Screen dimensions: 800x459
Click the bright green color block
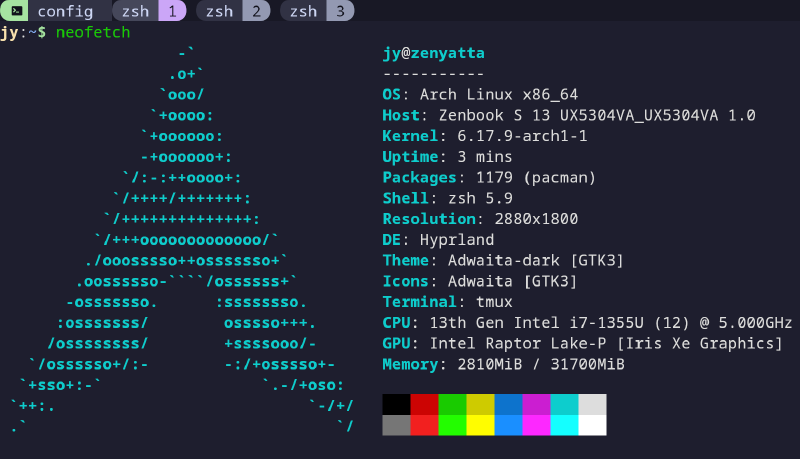point(453,425)
